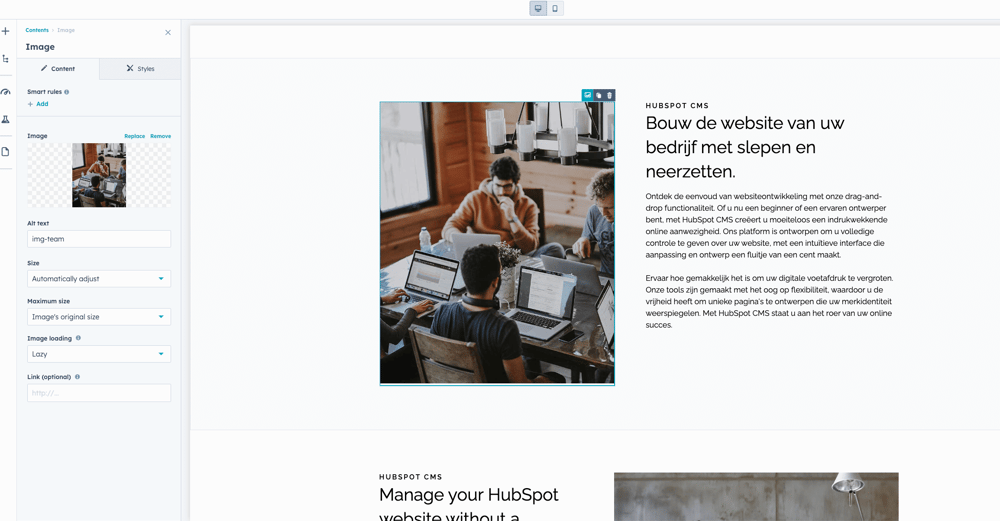Click the 'Image' panel title
Viewport: 1000px width, 521px height.
pyautogui.click(x=40, y=47)
